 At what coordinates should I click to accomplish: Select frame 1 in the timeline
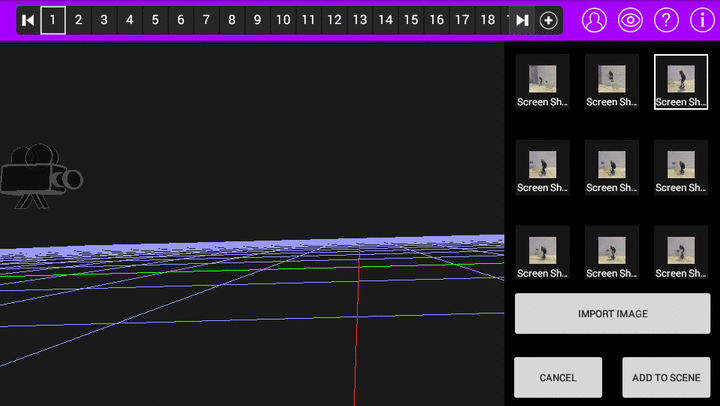[53, 20]
